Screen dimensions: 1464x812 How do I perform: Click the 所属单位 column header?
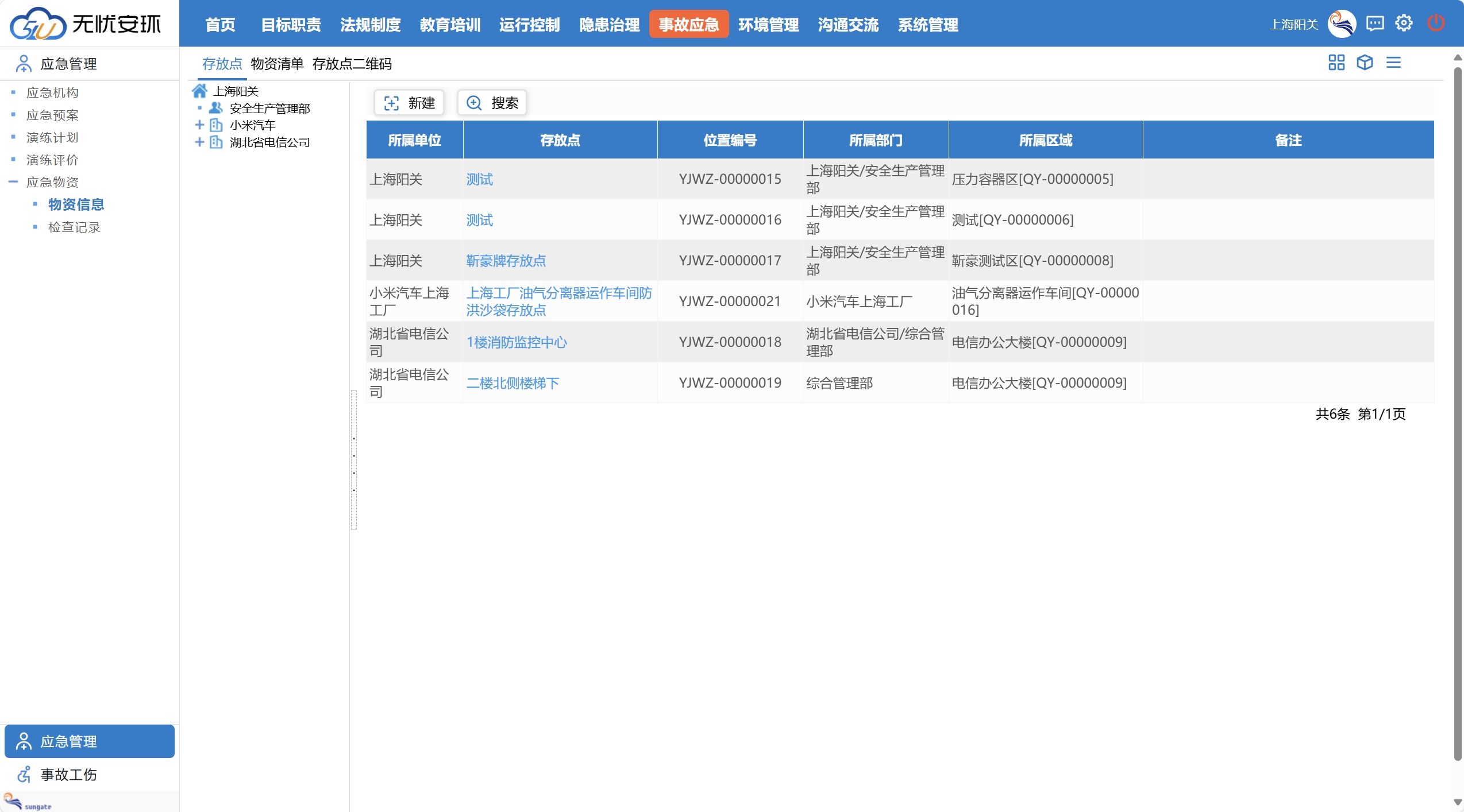414,140
